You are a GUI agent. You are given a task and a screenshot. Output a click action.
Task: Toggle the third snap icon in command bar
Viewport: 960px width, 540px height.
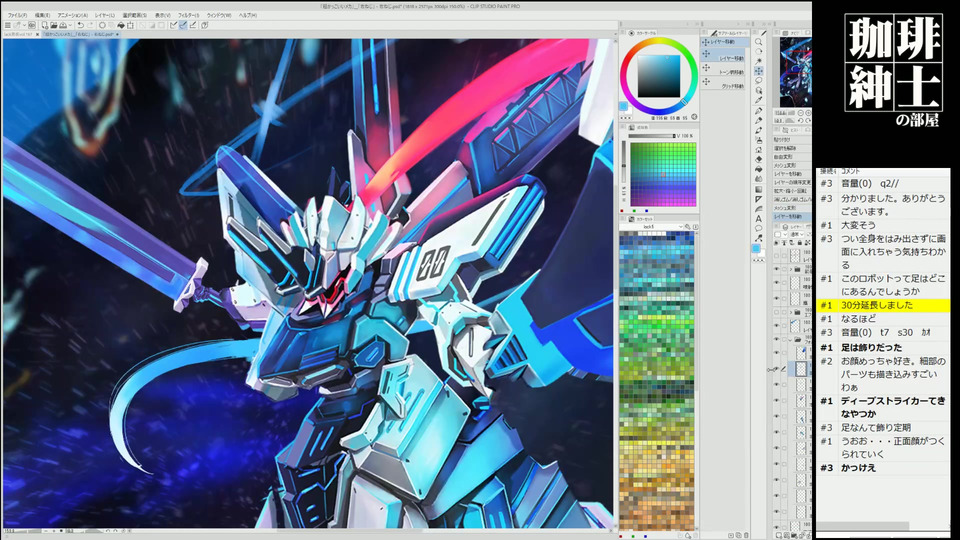193,25
